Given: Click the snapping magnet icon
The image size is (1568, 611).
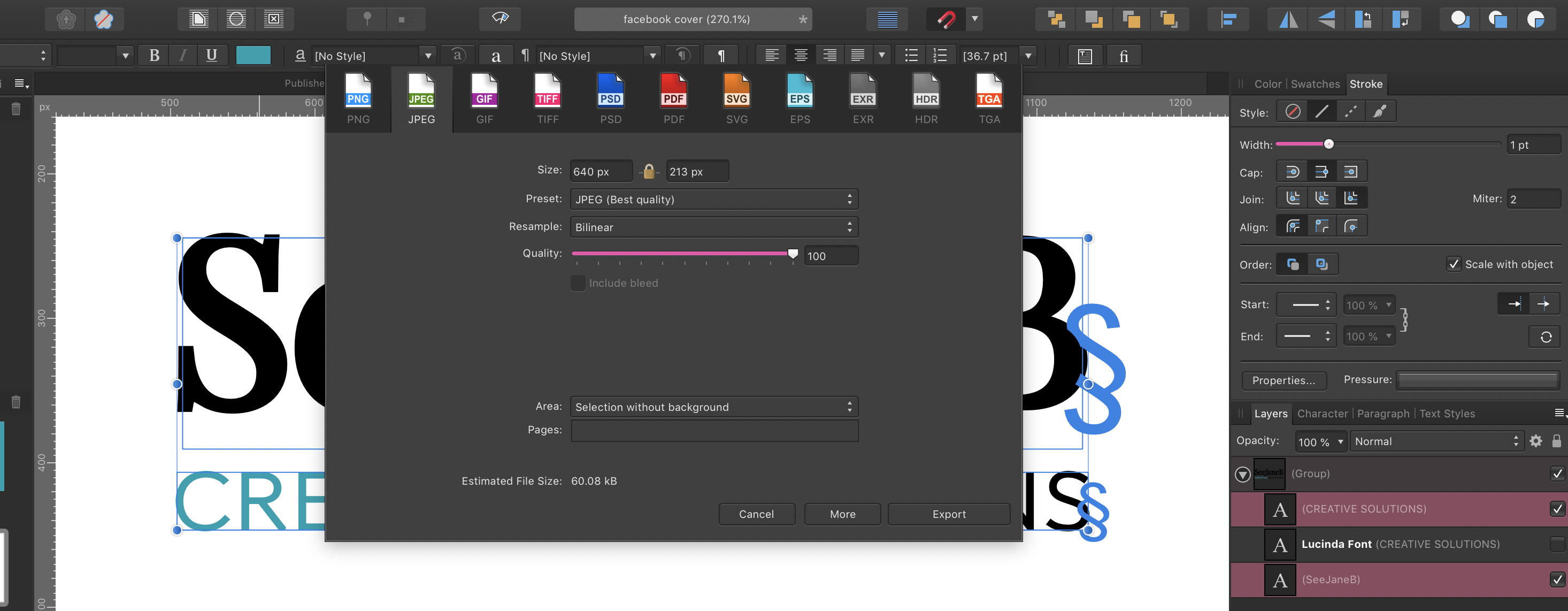Looking at the screenshot, I should 946,19.
